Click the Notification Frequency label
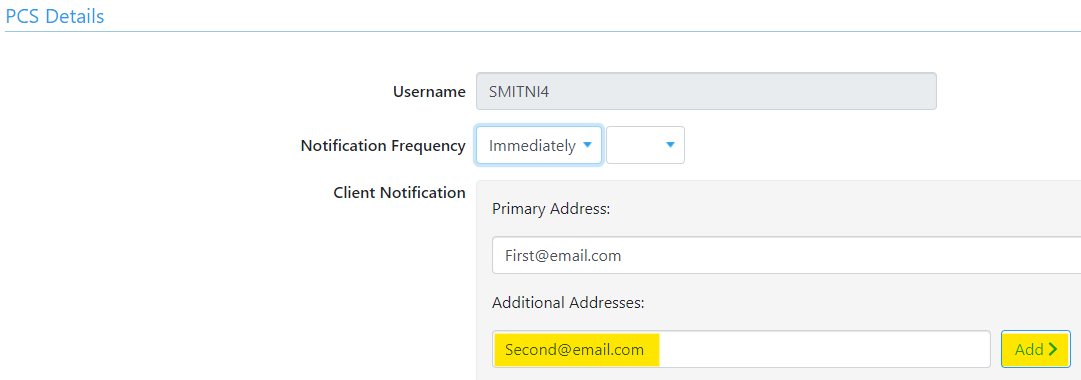Viewport: 1081px width, 380px height. pos(383,146)
